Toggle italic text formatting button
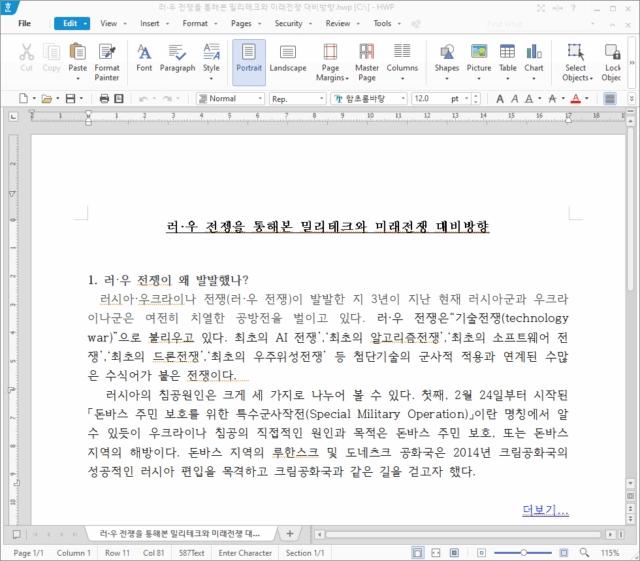This screenshot has height=561, width=640. [514, 98]
